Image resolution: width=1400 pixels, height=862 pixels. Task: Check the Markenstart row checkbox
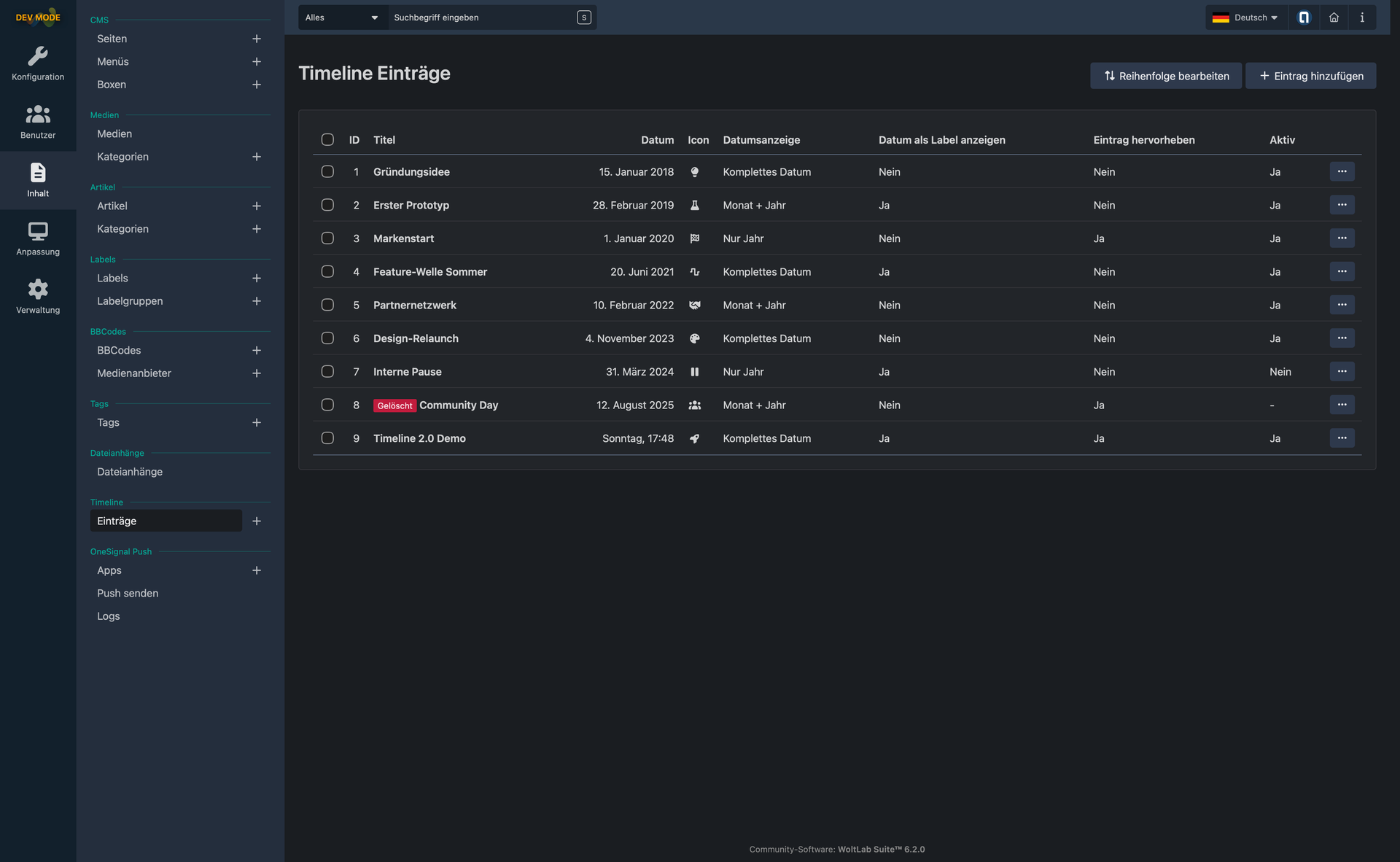327,238
